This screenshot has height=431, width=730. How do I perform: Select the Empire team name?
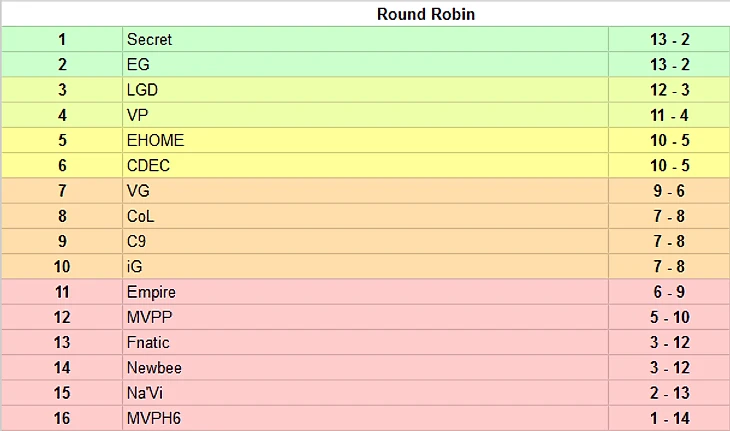point(151,292)
